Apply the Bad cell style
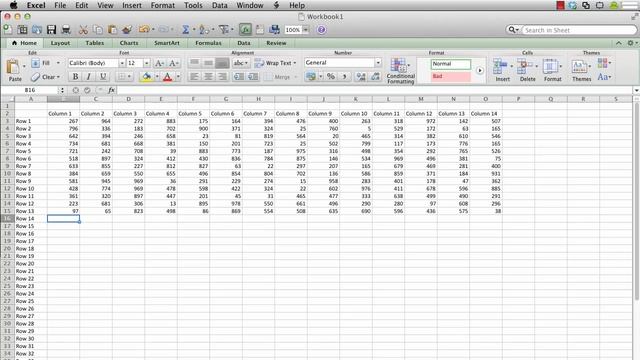This screenshot has height=360, width=640. point(451,76)
